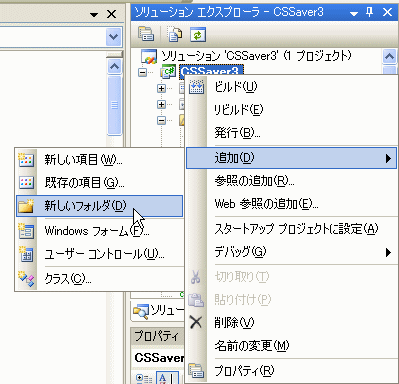Choose Web 参照の追加(E)... menu entry
This screenshot has width=399, height=384.
coord(292,203)
